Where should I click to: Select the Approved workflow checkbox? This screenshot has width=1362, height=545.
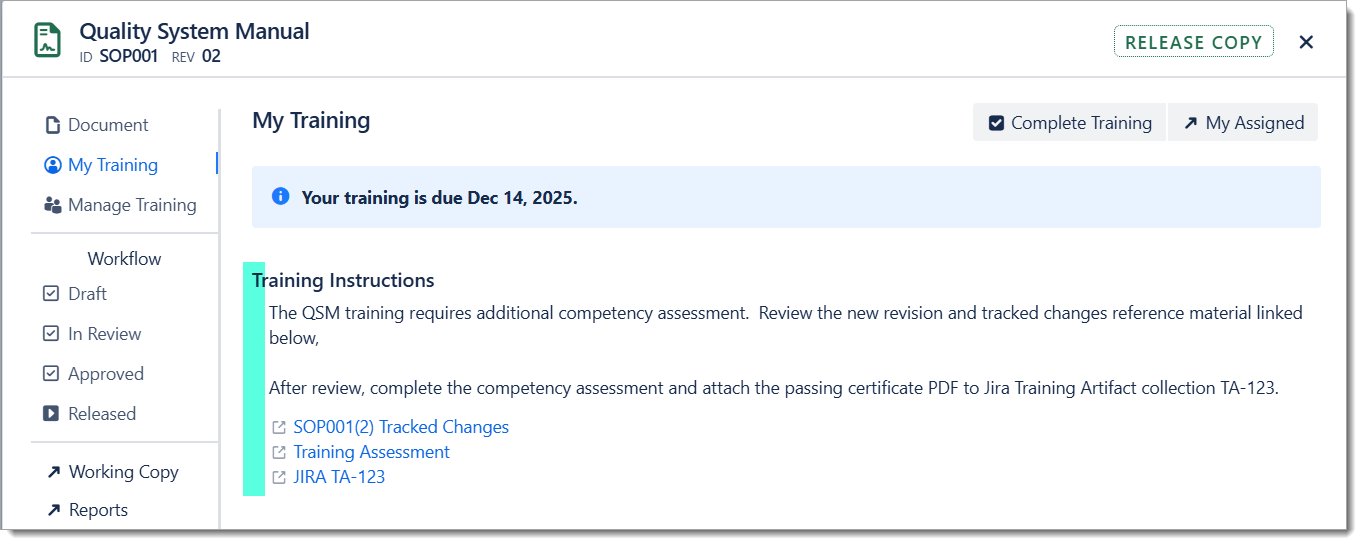point(51,374)
